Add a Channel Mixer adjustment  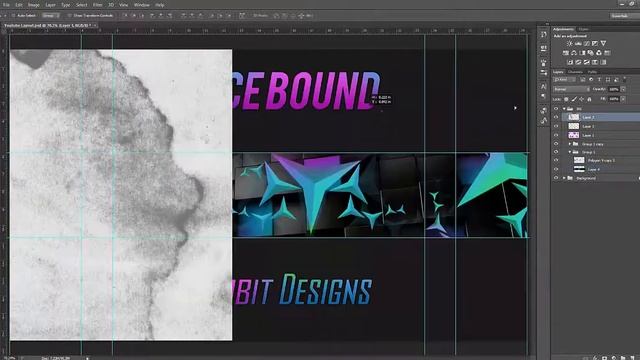click(599, 53)
